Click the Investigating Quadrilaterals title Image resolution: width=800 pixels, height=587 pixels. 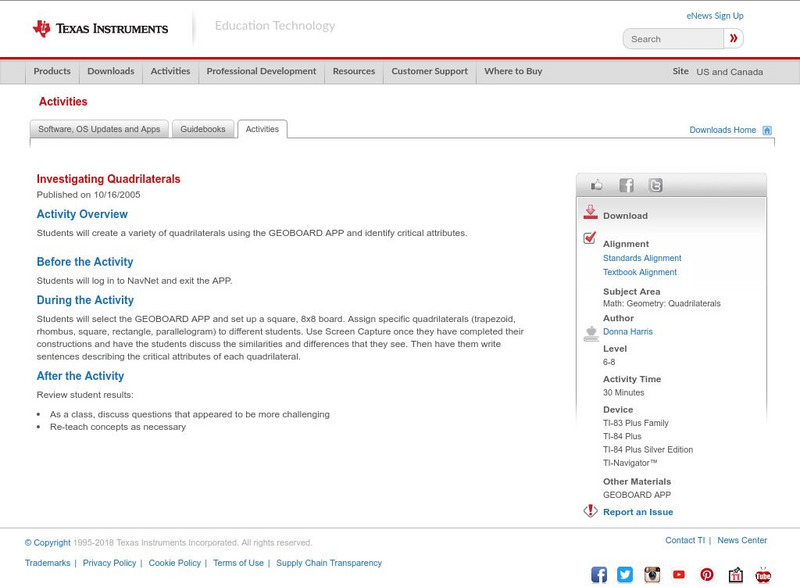click(x=108, y=179)
